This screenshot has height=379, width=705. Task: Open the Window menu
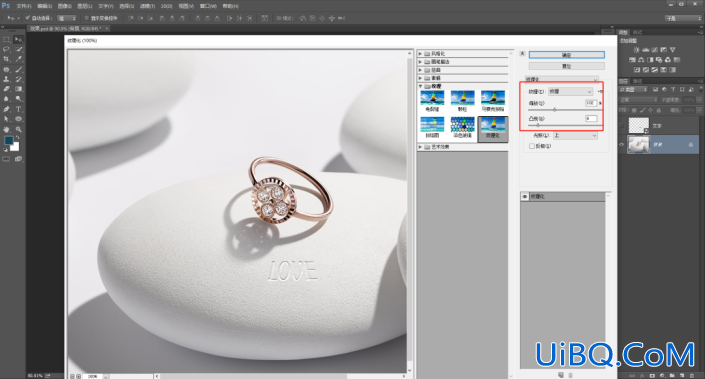point(208,6)
